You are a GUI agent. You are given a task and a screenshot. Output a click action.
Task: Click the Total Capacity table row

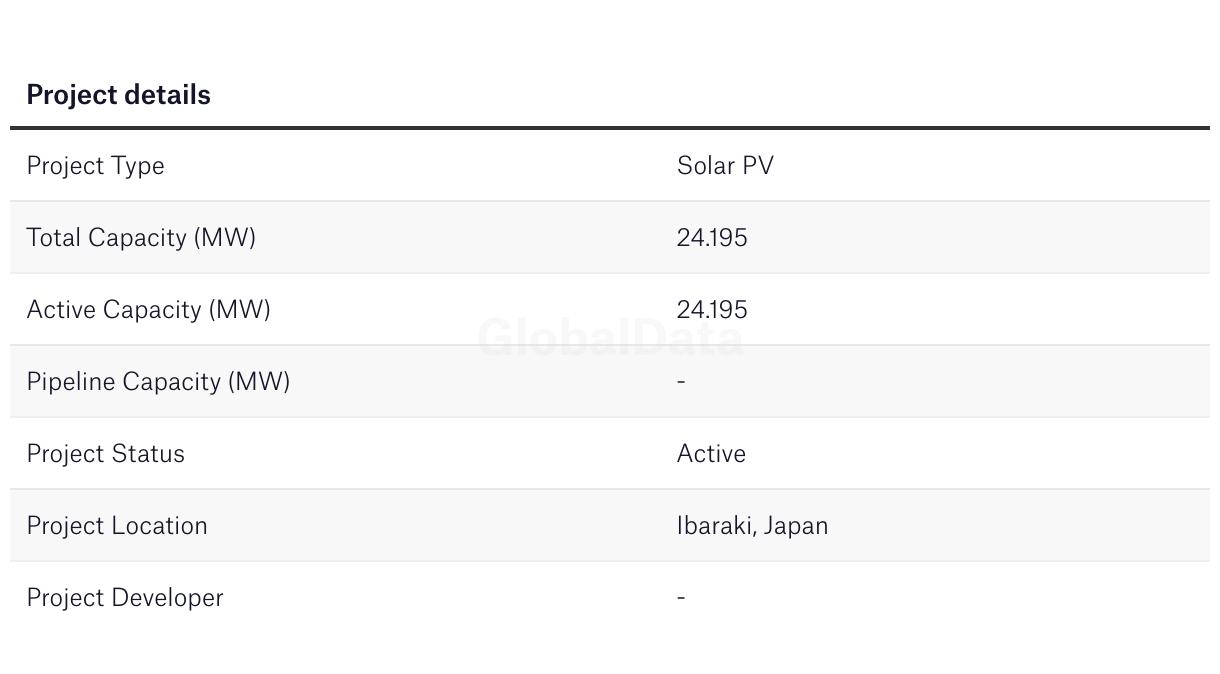point(610,237)
